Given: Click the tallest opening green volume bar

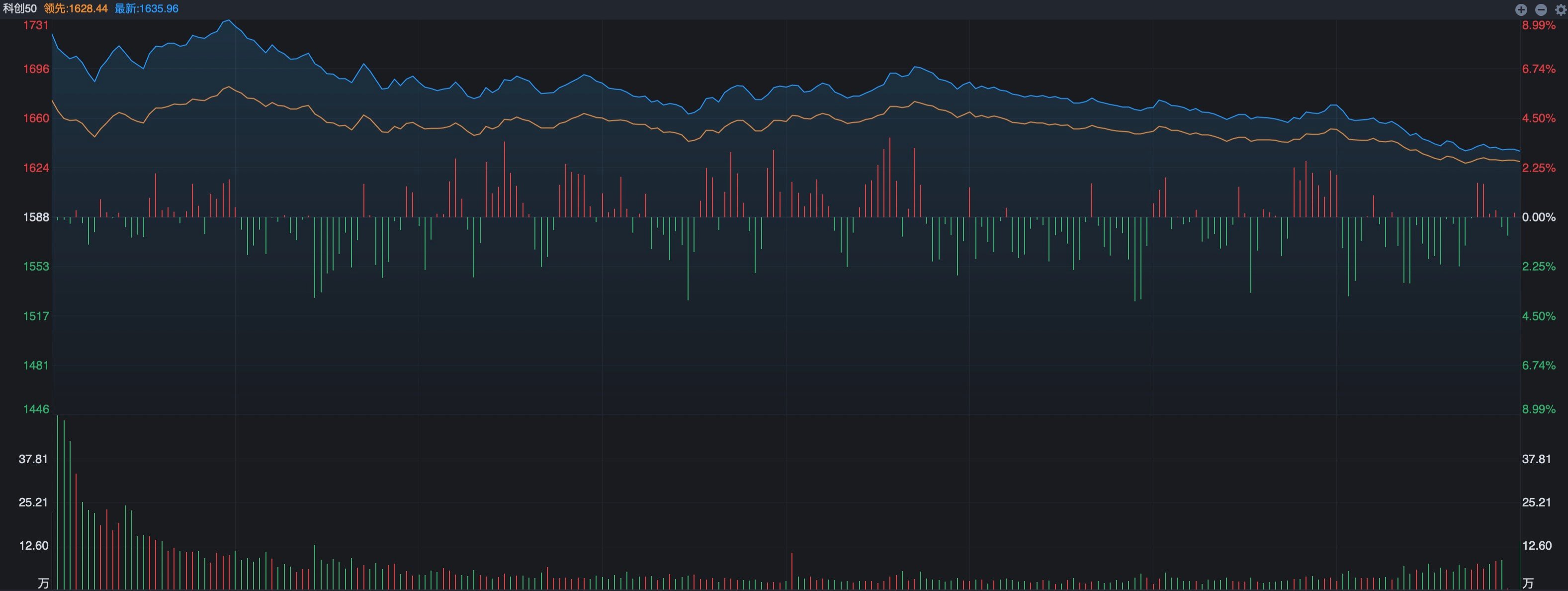Looking at the screenshot, I should (58, 502).
